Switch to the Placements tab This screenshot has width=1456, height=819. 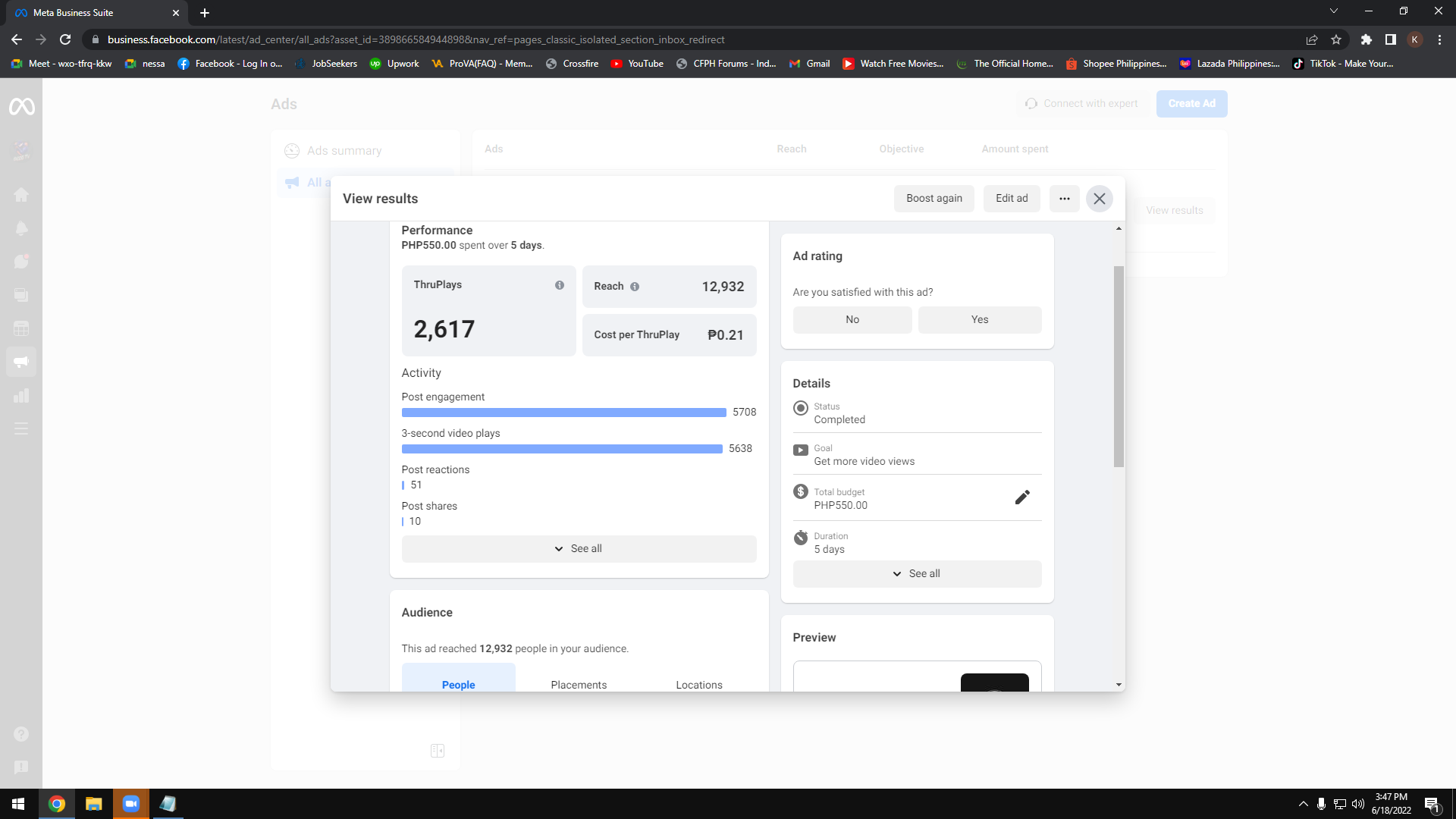pyautogui.click(x=579, y=685)
